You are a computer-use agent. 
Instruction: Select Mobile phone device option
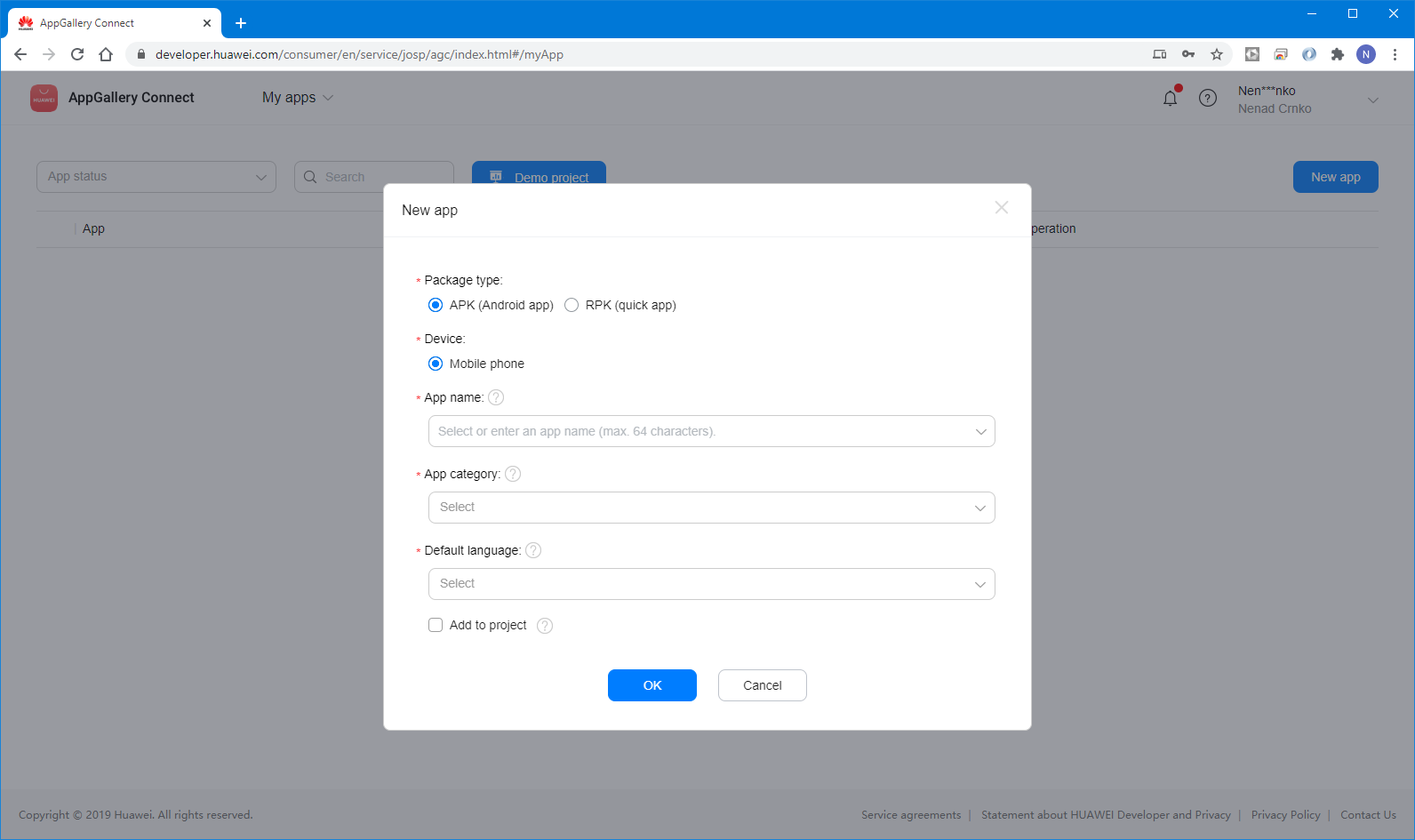(x=436, y=364)
